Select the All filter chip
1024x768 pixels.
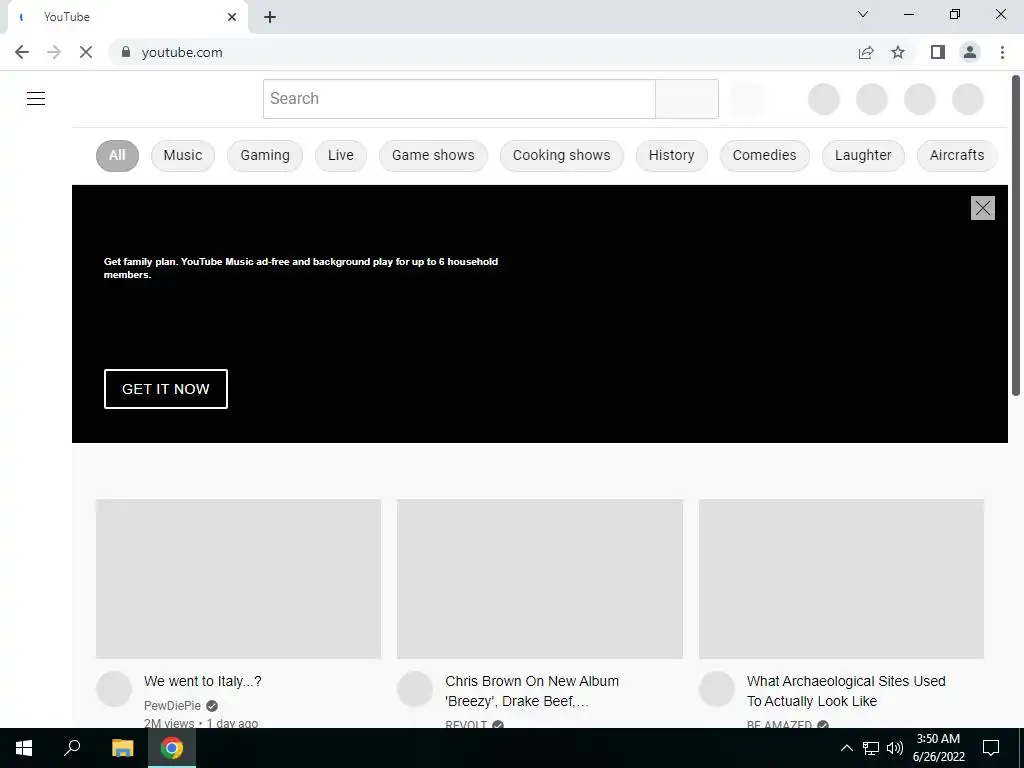coord(118,155)
